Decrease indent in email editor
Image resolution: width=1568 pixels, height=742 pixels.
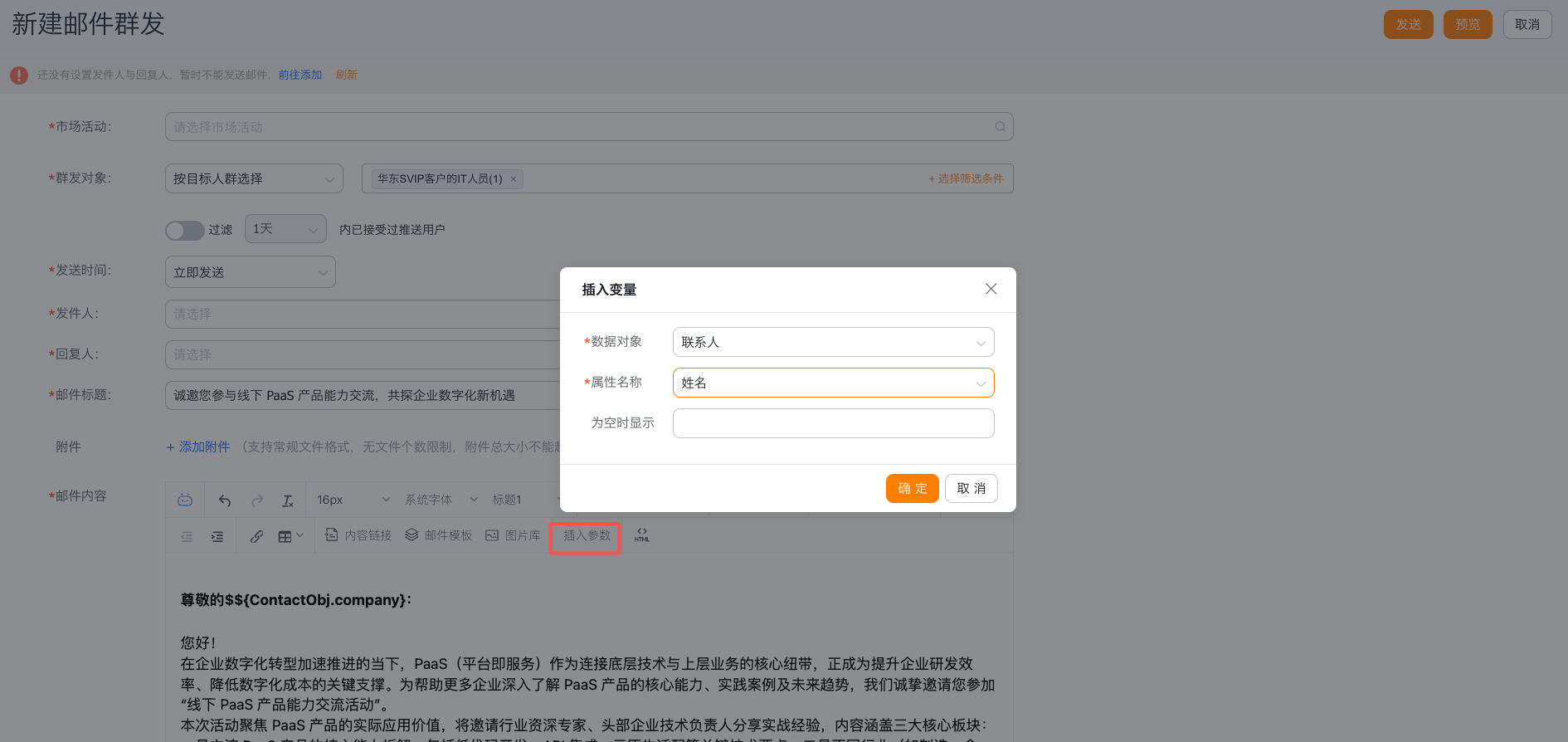coord(187,536)
